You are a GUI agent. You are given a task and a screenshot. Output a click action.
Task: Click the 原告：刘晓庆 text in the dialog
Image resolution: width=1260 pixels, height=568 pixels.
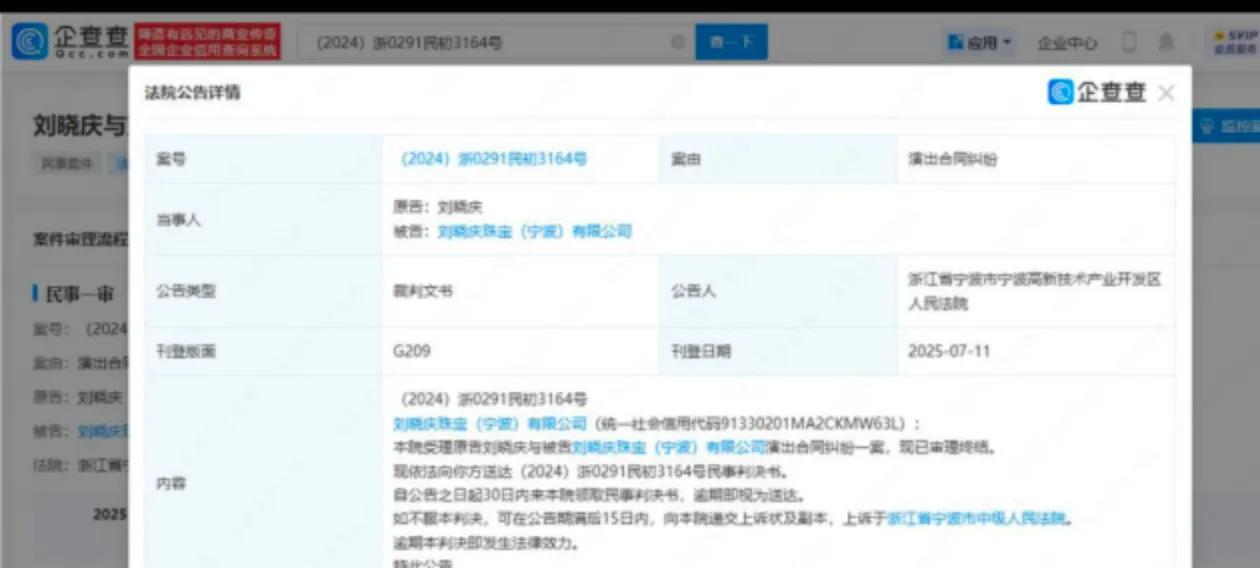[x=438, y=207]
